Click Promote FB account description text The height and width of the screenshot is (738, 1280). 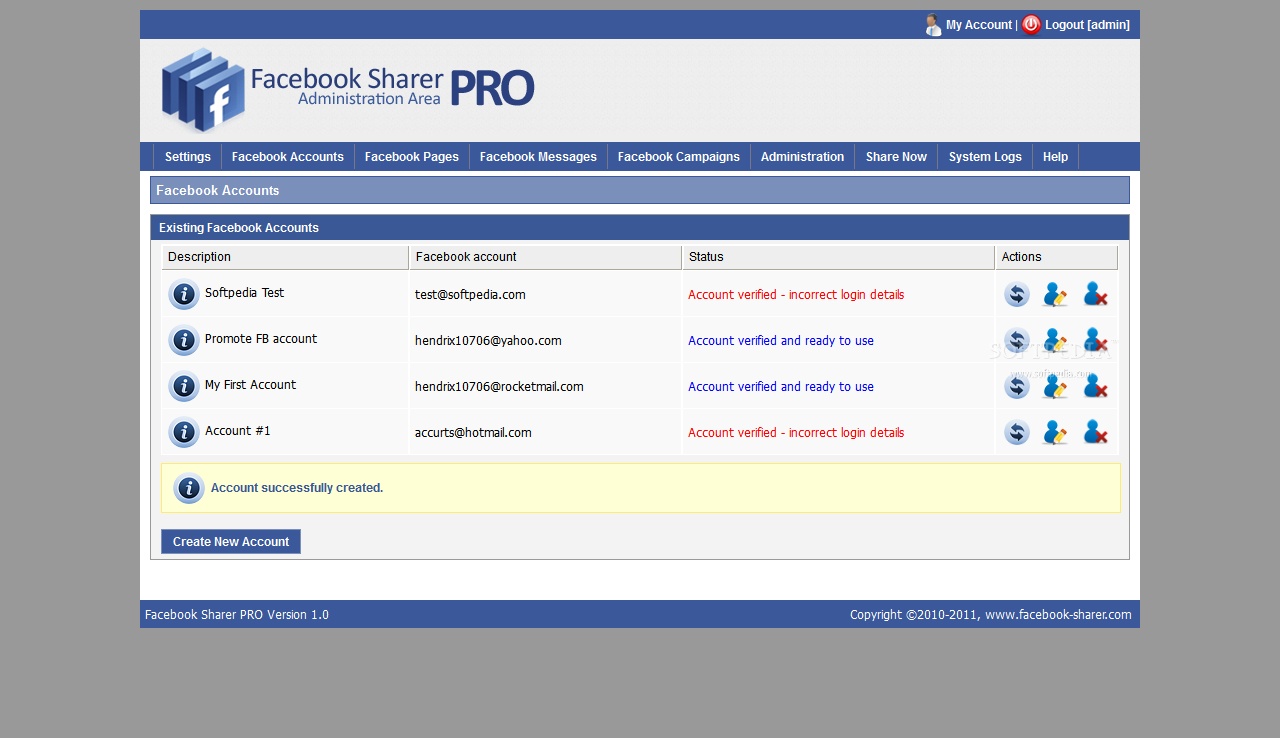(261, 339)
